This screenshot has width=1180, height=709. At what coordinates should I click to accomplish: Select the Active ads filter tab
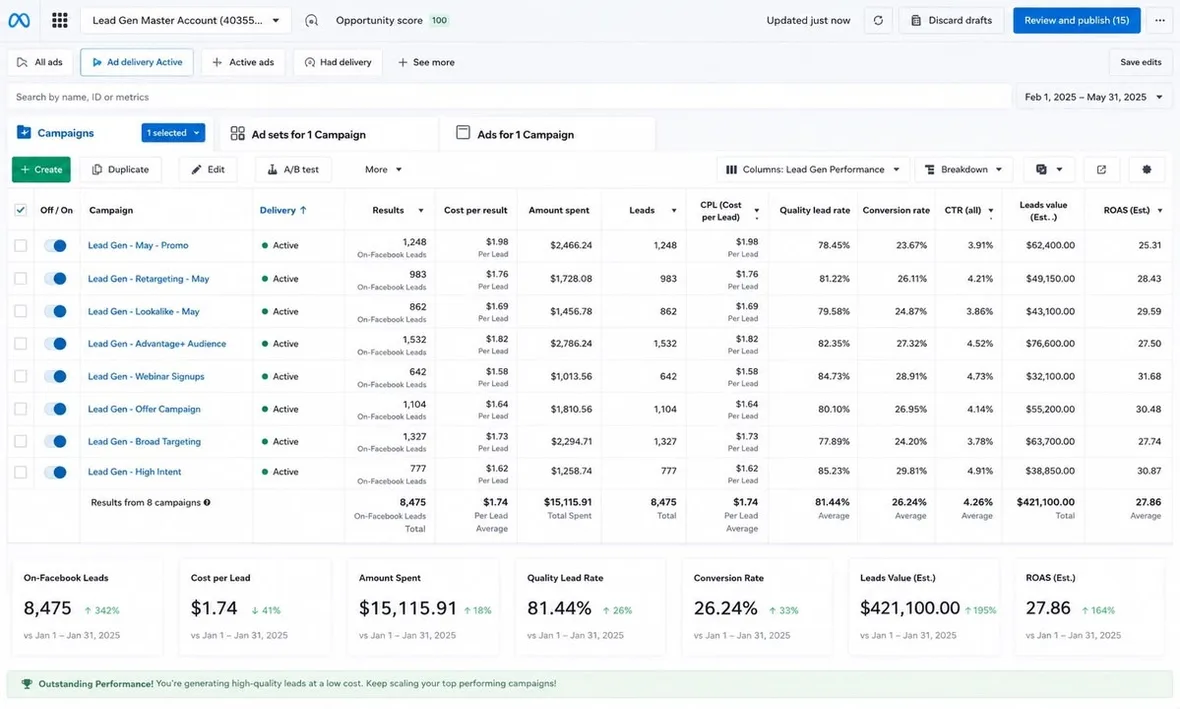[x=243, y=62]
